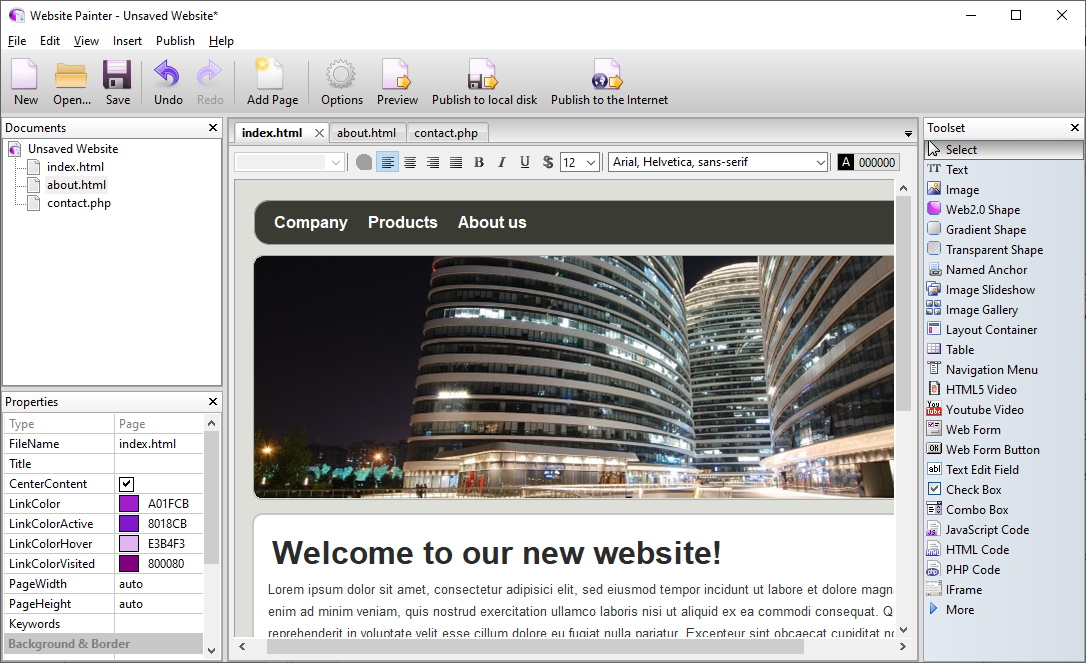The width and height of the screenshot is (1086, 663).
Task: Click the LinkColor purple swatch
Action: [129, 504]
